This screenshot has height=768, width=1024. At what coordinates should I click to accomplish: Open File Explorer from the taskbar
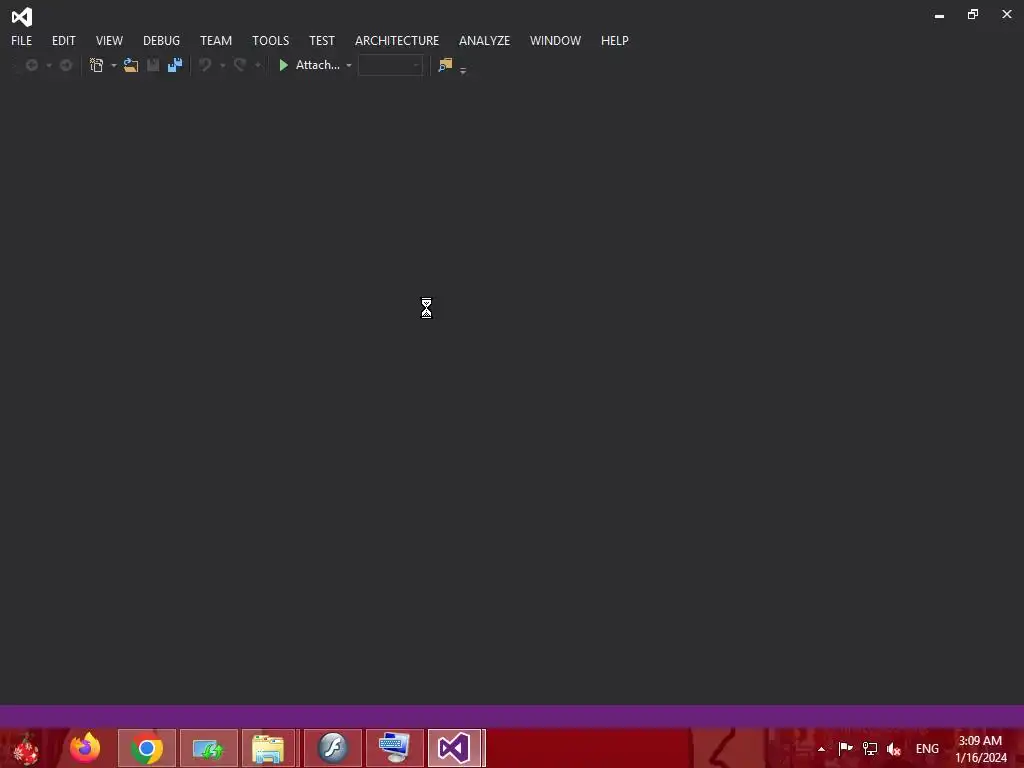(269, 748)
